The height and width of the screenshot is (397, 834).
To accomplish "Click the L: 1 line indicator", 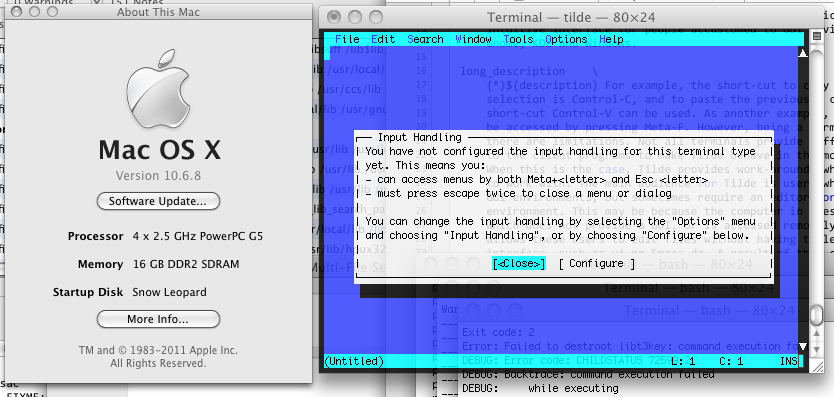I will tap(683, 361).
